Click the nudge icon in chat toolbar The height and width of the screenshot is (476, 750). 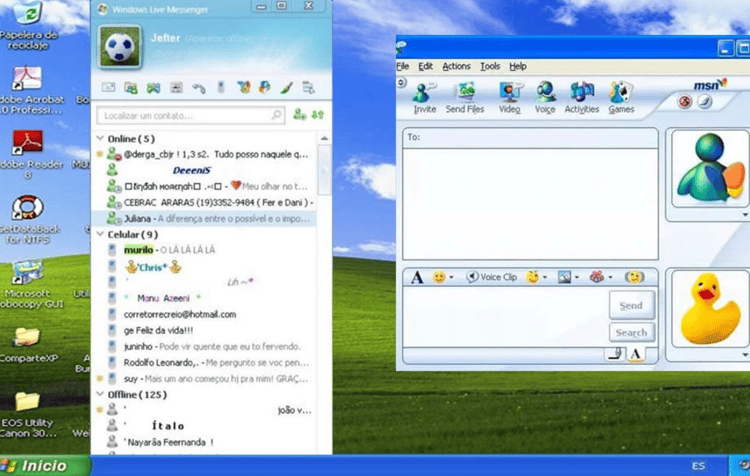click(x=634, y=277)
